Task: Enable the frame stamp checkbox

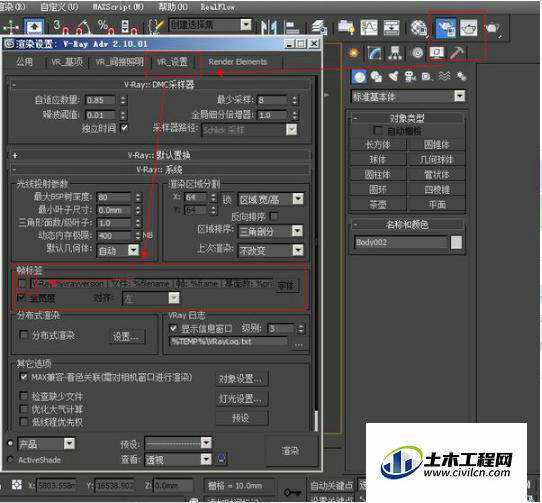Action: pos(22,284)
